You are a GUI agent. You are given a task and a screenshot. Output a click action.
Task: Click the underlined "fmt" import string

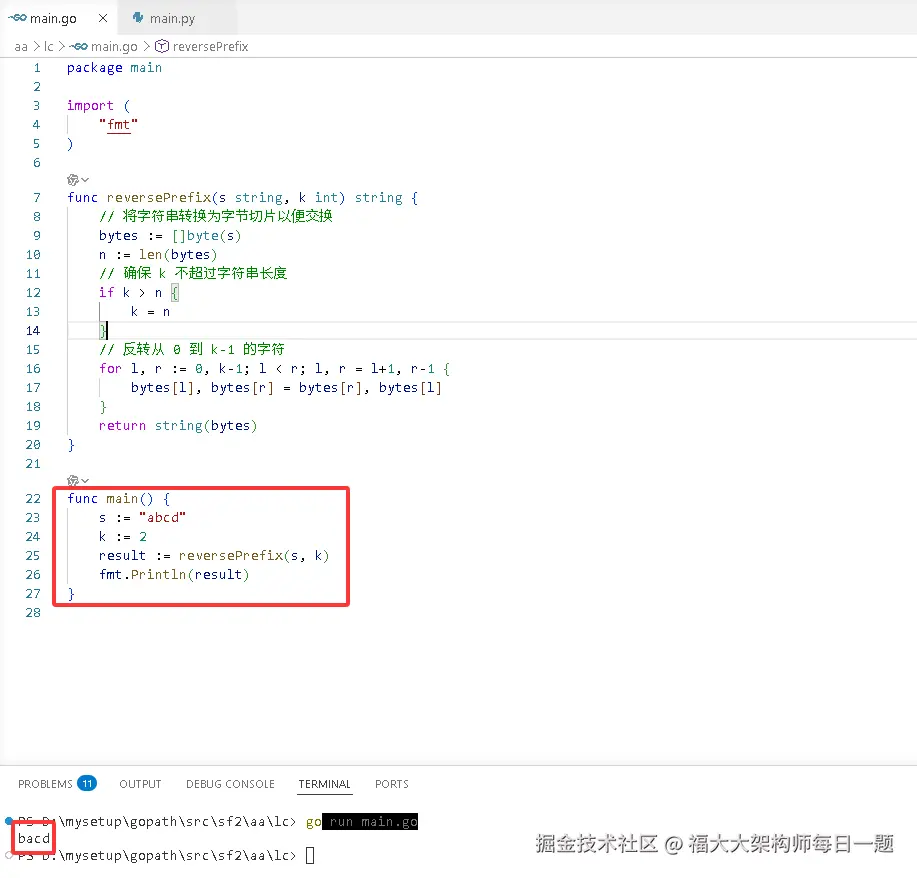(x=119, y=125)
